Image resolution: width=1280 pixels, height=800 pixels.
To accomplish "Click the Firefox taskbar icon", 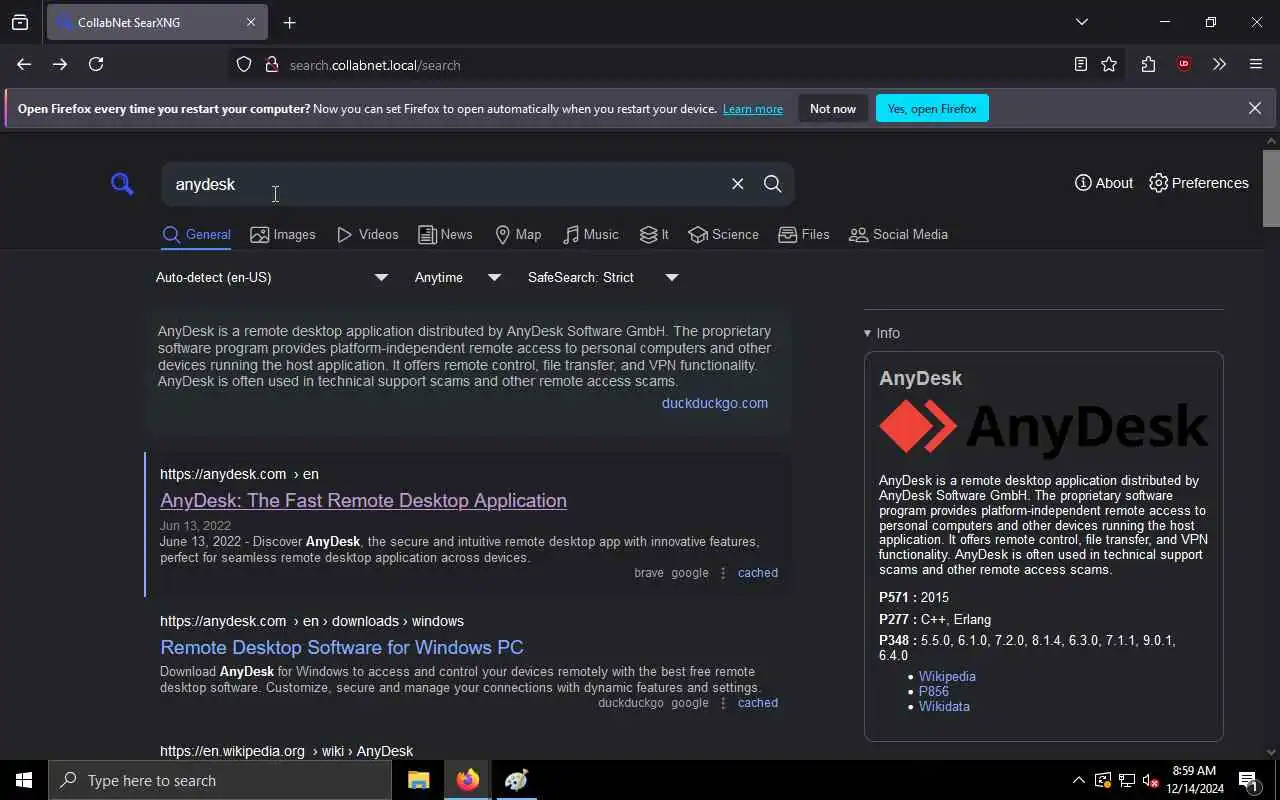I will pyautogui.click(x=467, y=780).
